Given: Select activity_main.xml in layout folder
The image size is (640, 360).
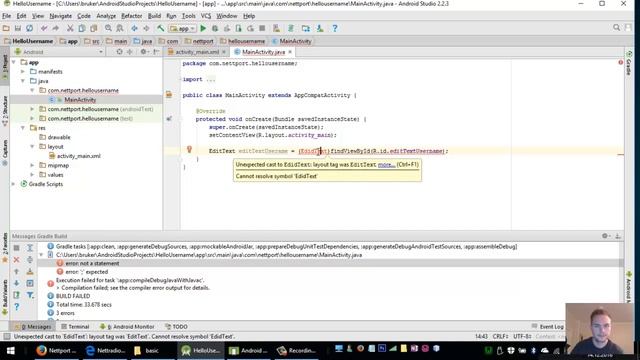Looking at the screenshot, I should coord(79,156).
